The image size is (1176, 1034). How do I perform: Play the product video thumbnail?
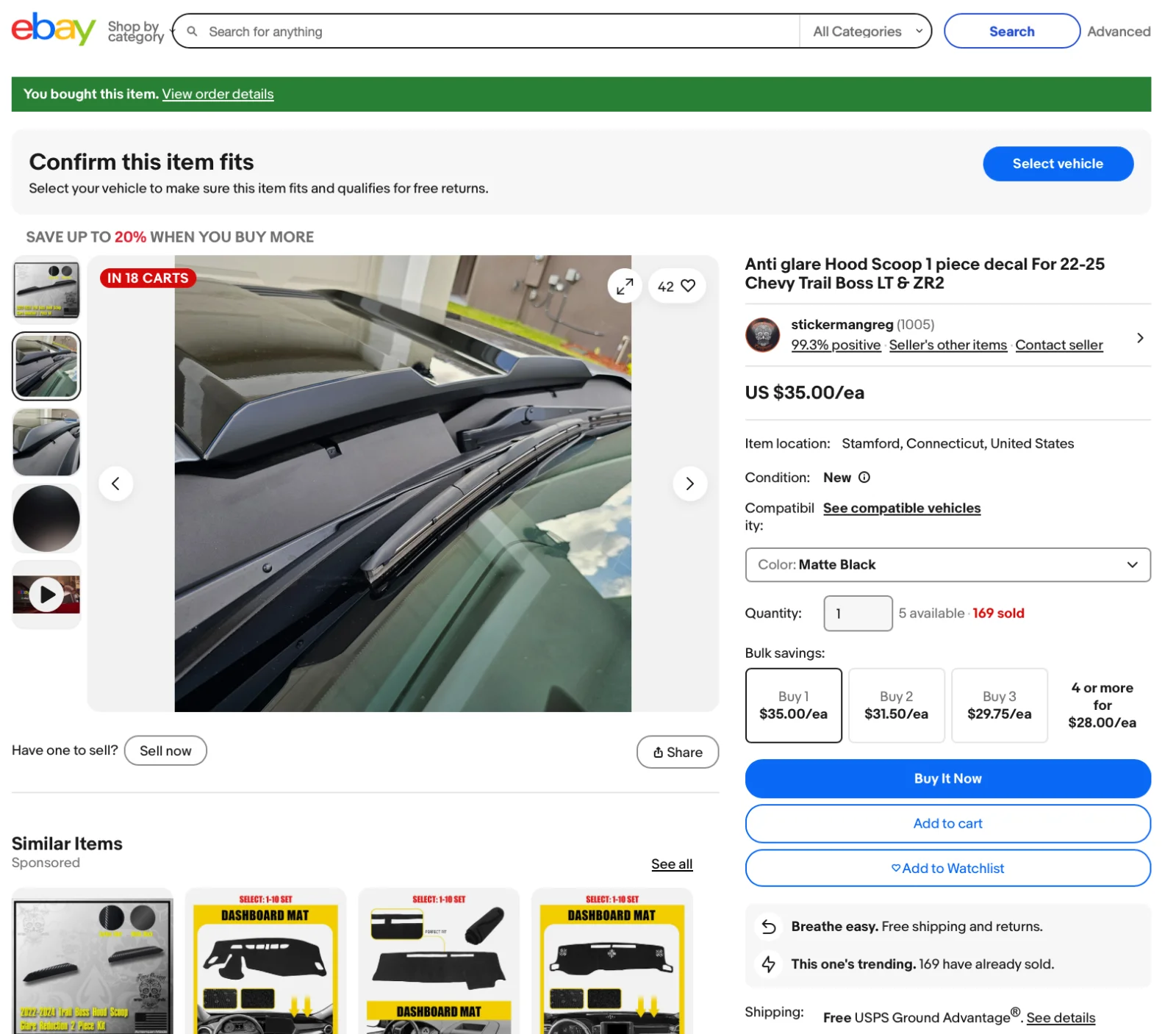coord(46,594)
